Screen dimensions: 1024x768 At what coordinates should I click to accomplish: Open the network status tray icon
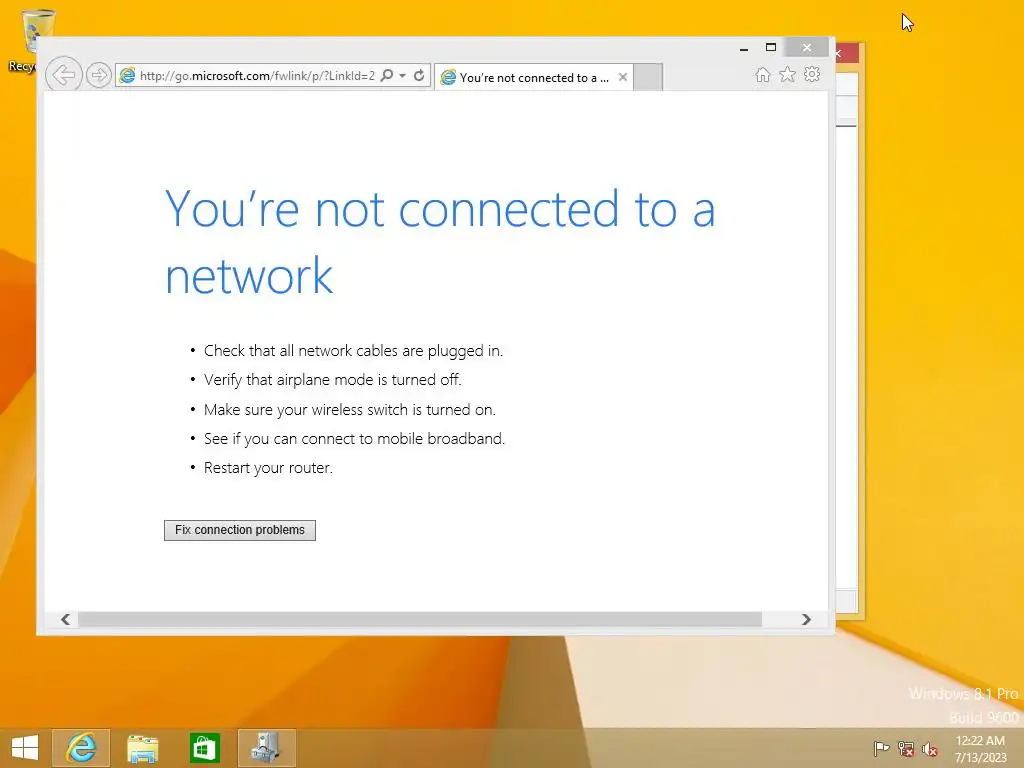click(906, 749)
